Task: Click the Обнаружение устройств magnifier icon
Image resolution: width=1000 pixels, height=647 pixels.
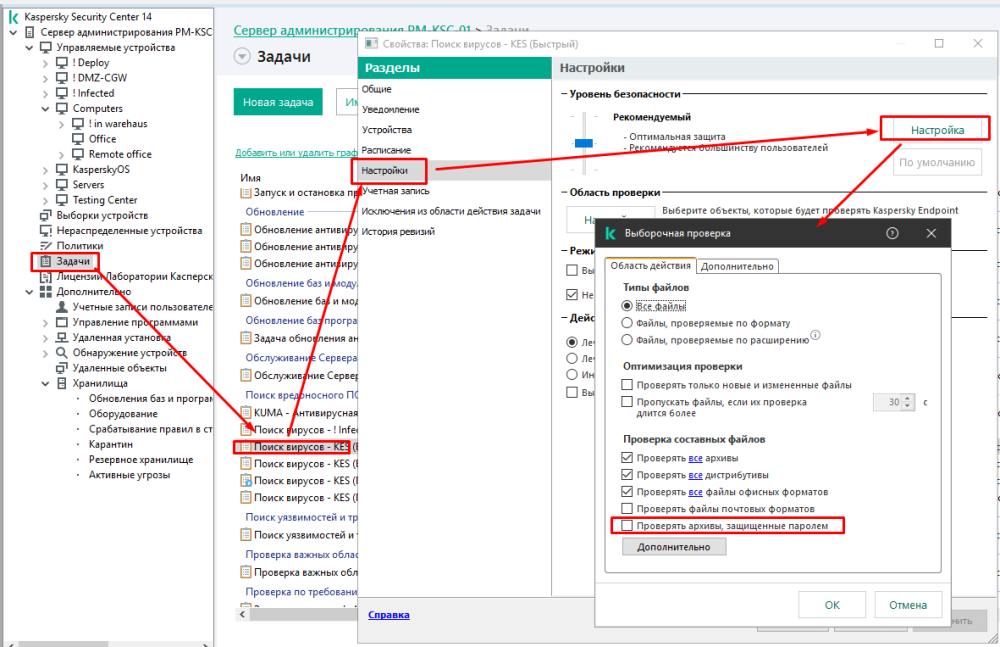Action: click(62, 353)
